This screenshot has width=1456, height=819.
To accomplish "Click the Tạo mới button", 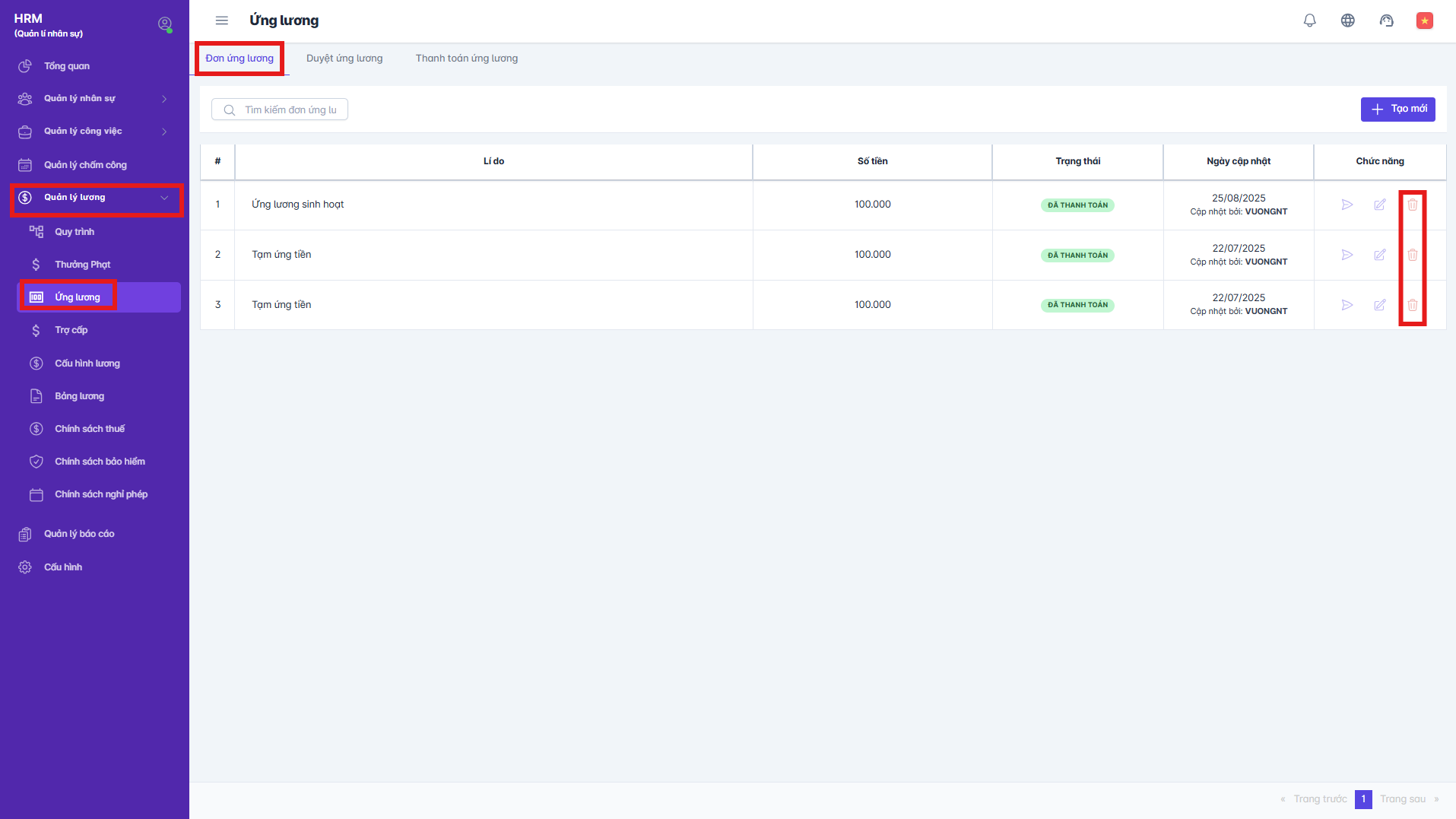I will (1397, 110).
